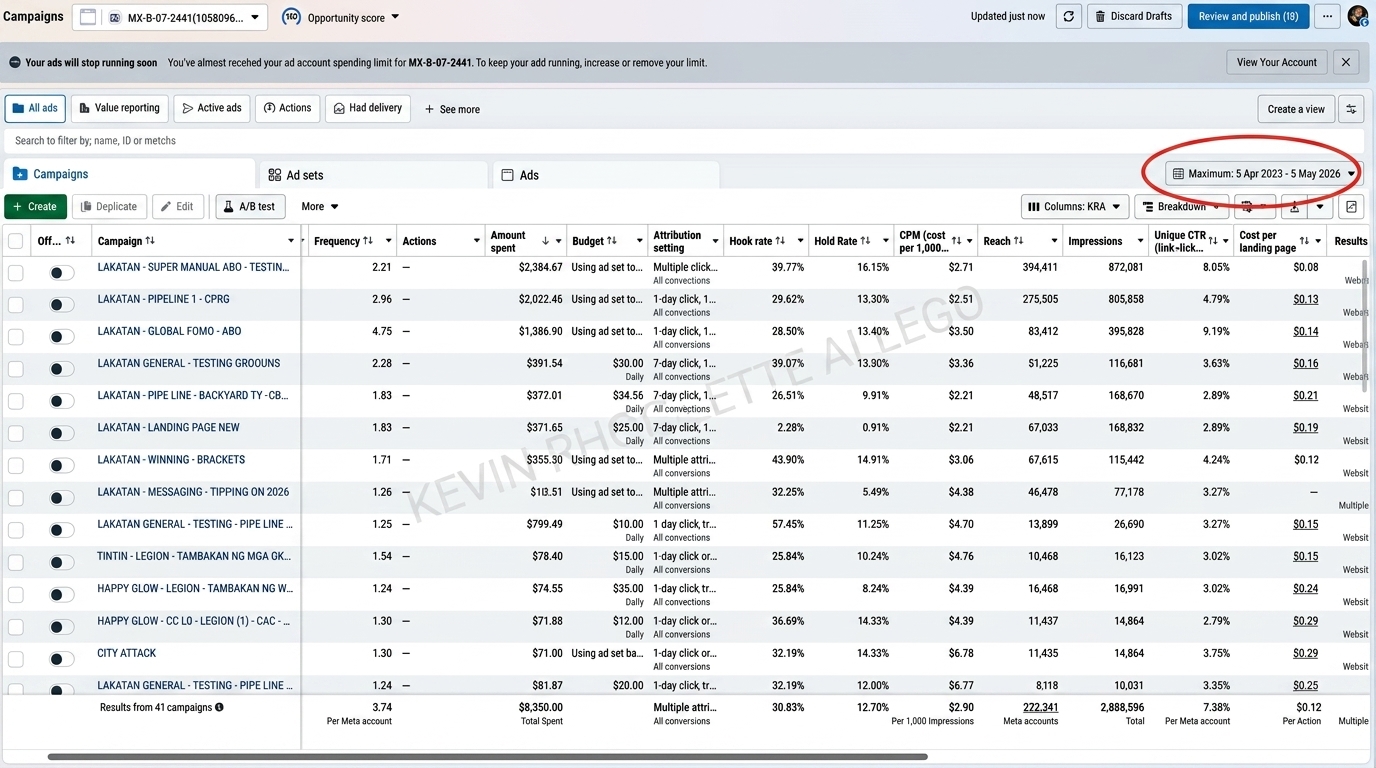Sort table by Unique CTR arrows
1376x768 pixels.
click(x=1213, y=241)
